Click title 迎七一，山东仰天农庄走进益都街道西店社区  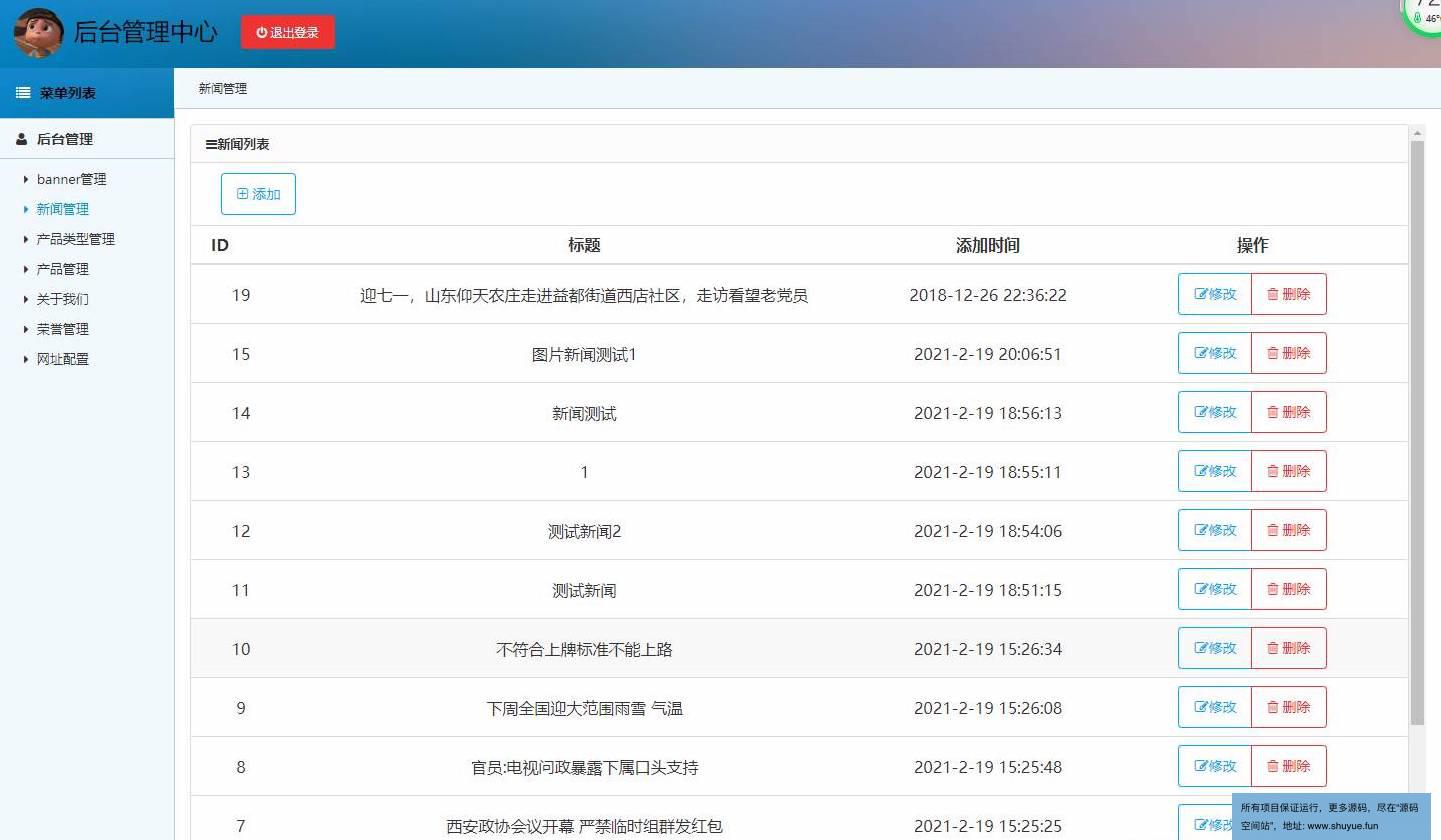click(584, 295)
